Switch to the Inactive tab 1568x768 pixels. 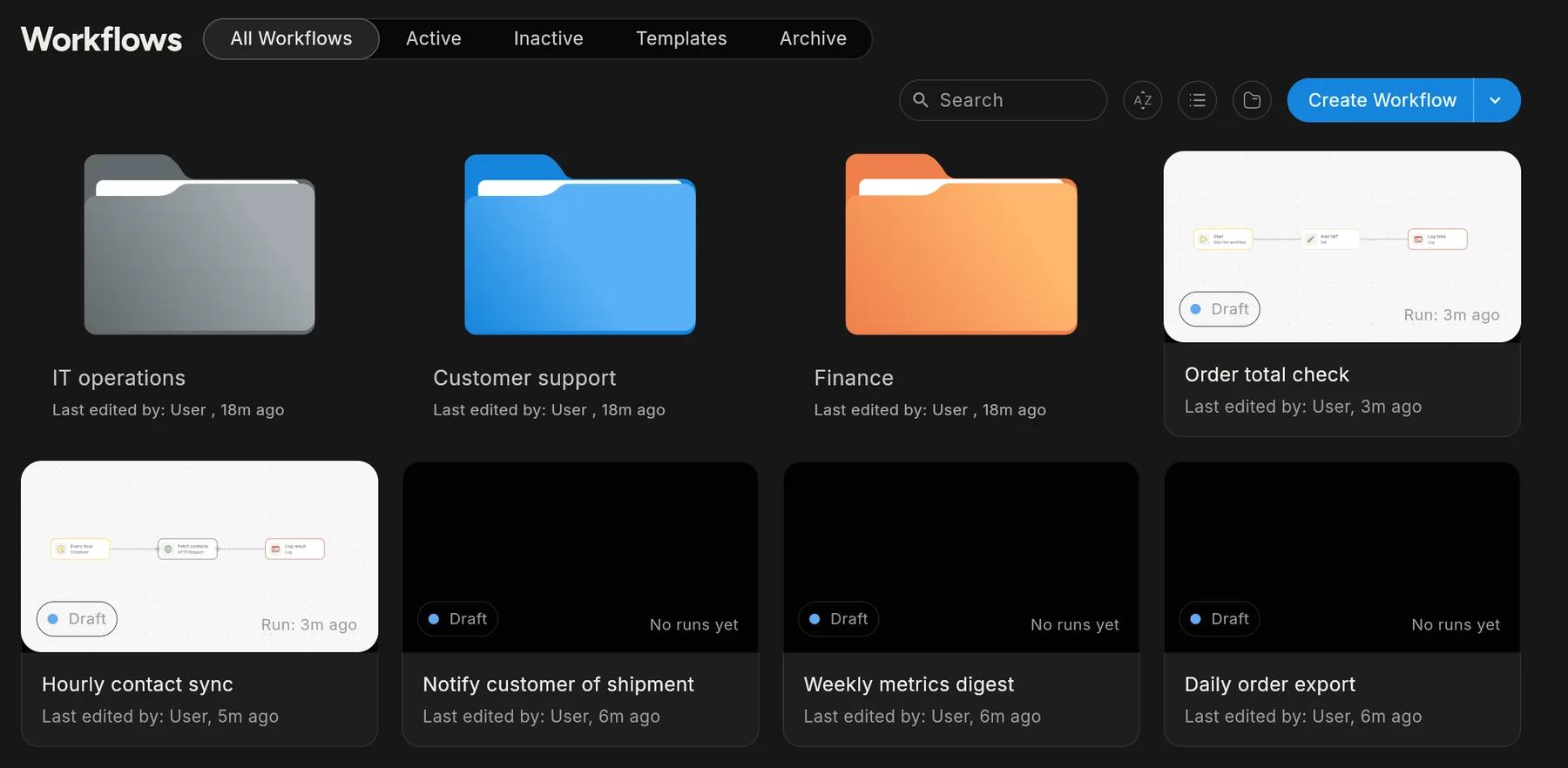click(549, 39)
